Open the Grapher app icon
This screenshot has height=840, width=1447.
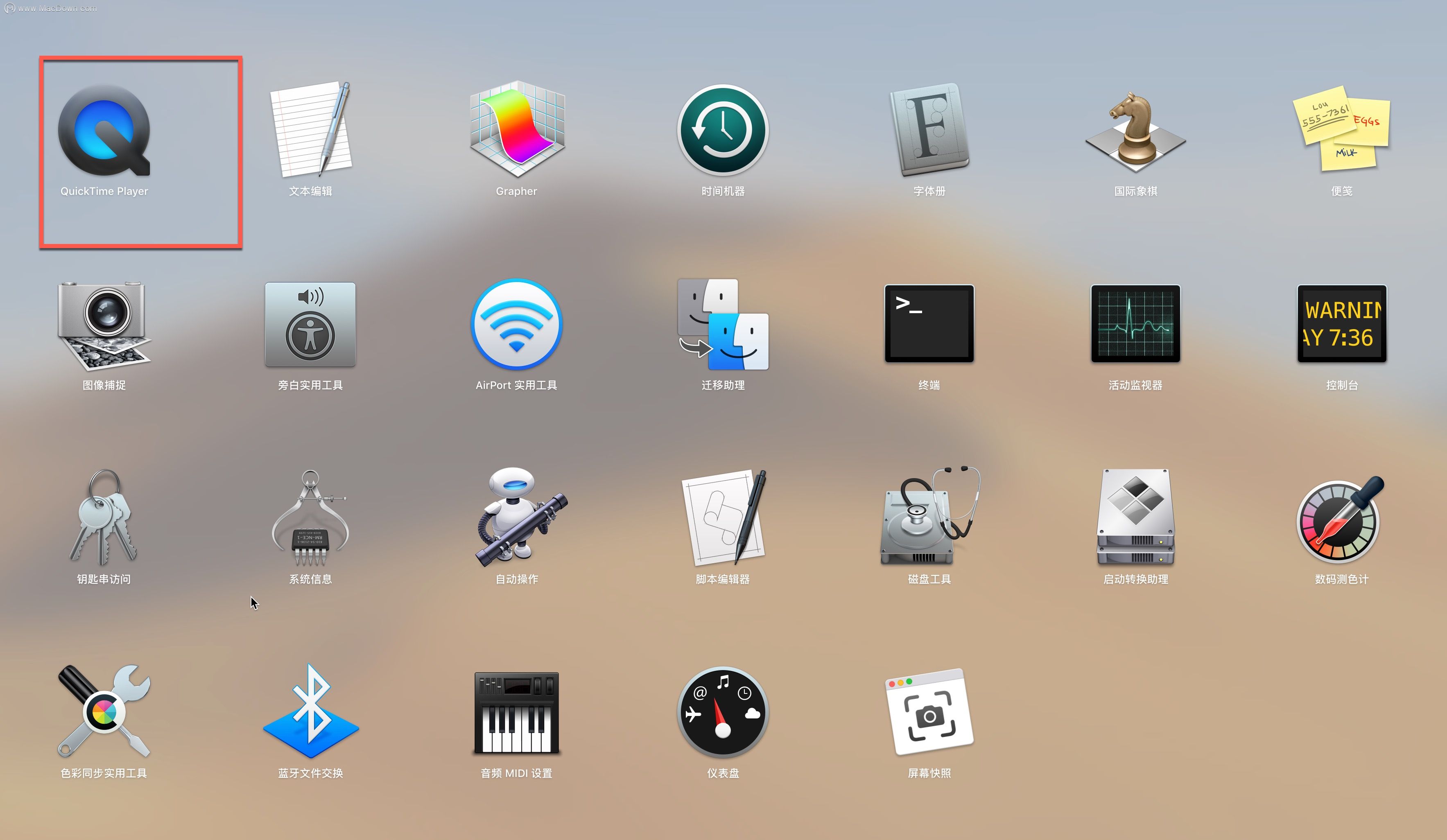(x=517, y=129)
